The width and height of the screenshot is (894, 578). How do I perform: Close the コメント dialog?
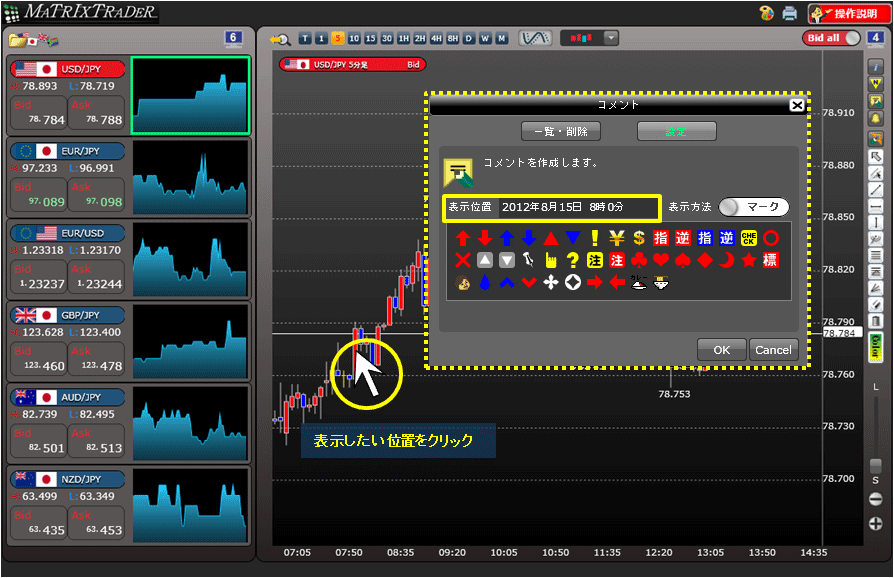797,105
